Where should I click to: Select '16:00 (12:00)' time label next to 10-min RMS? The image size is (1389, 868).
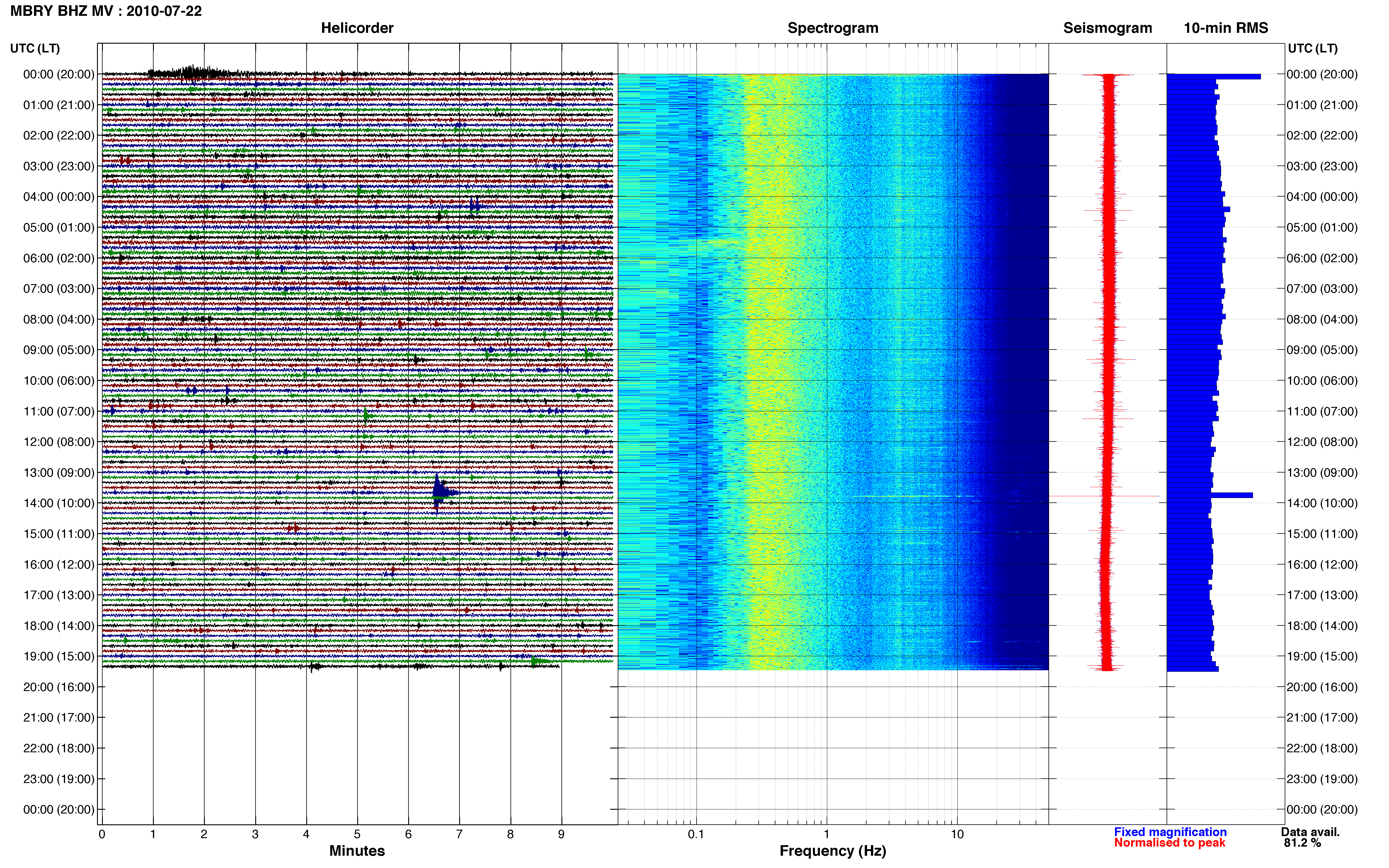tap(1322, 565)
